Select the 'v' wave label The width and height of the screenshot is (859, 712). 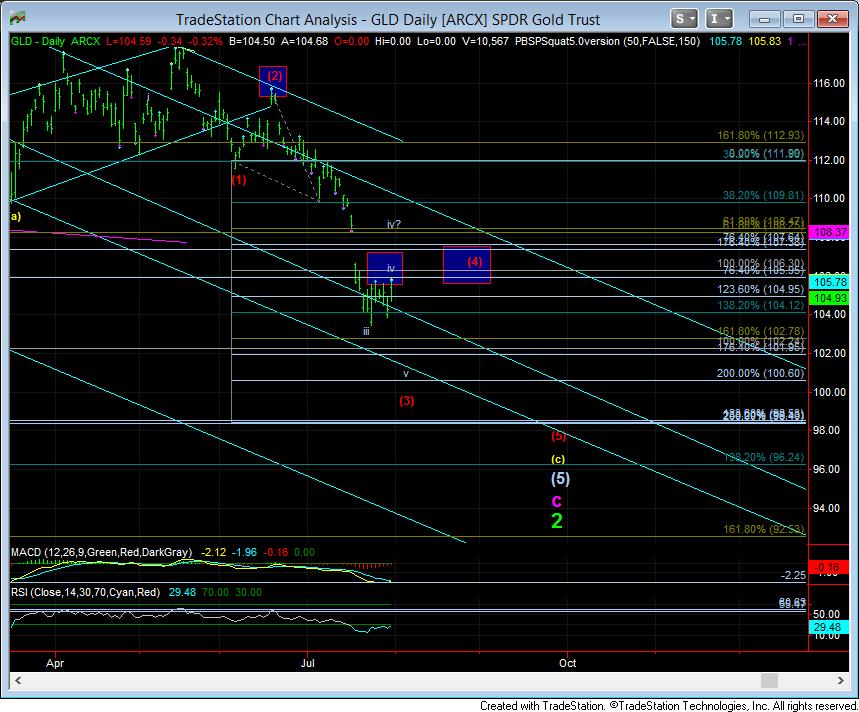point(406,374)
